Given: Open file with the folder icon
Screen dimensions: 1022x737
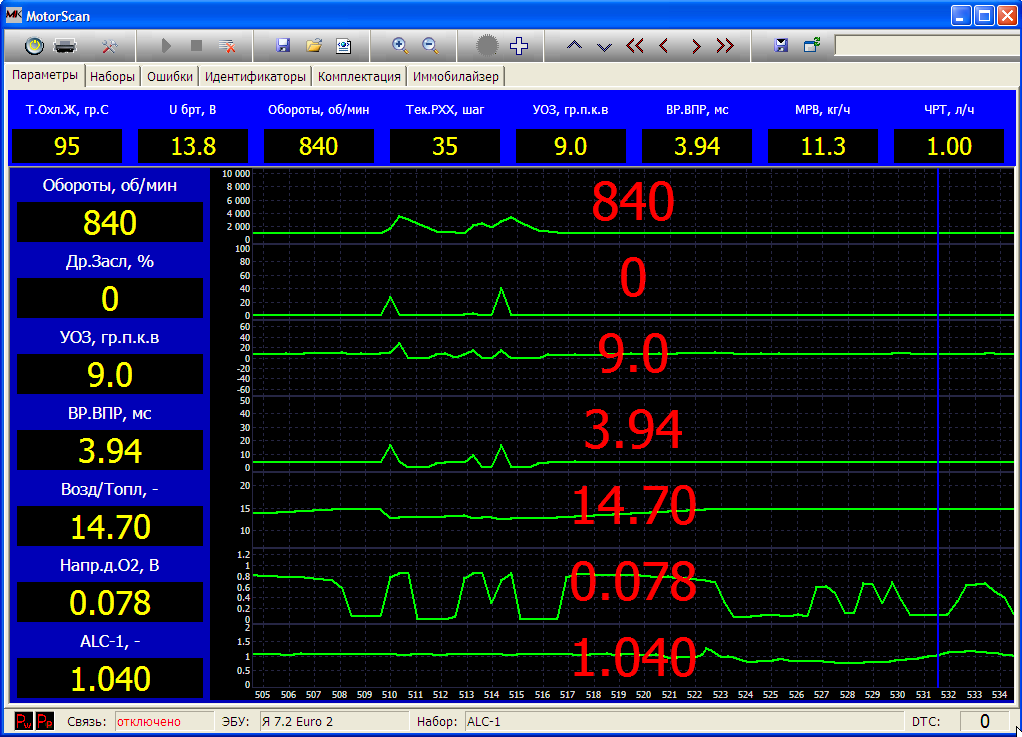Looking at the screenshot, I should [x=314, y=46].
